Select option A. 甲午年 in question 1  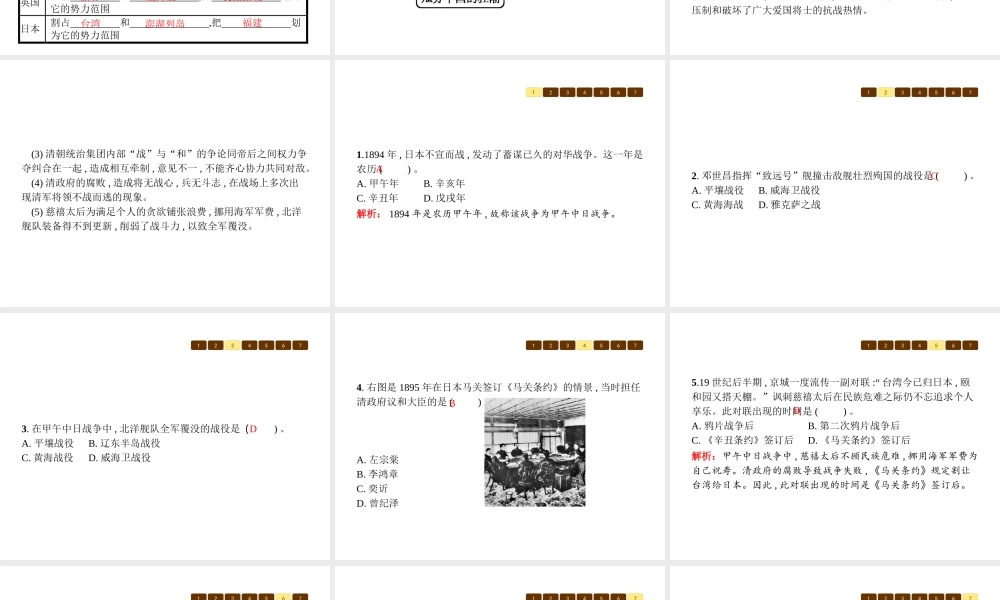378,184
